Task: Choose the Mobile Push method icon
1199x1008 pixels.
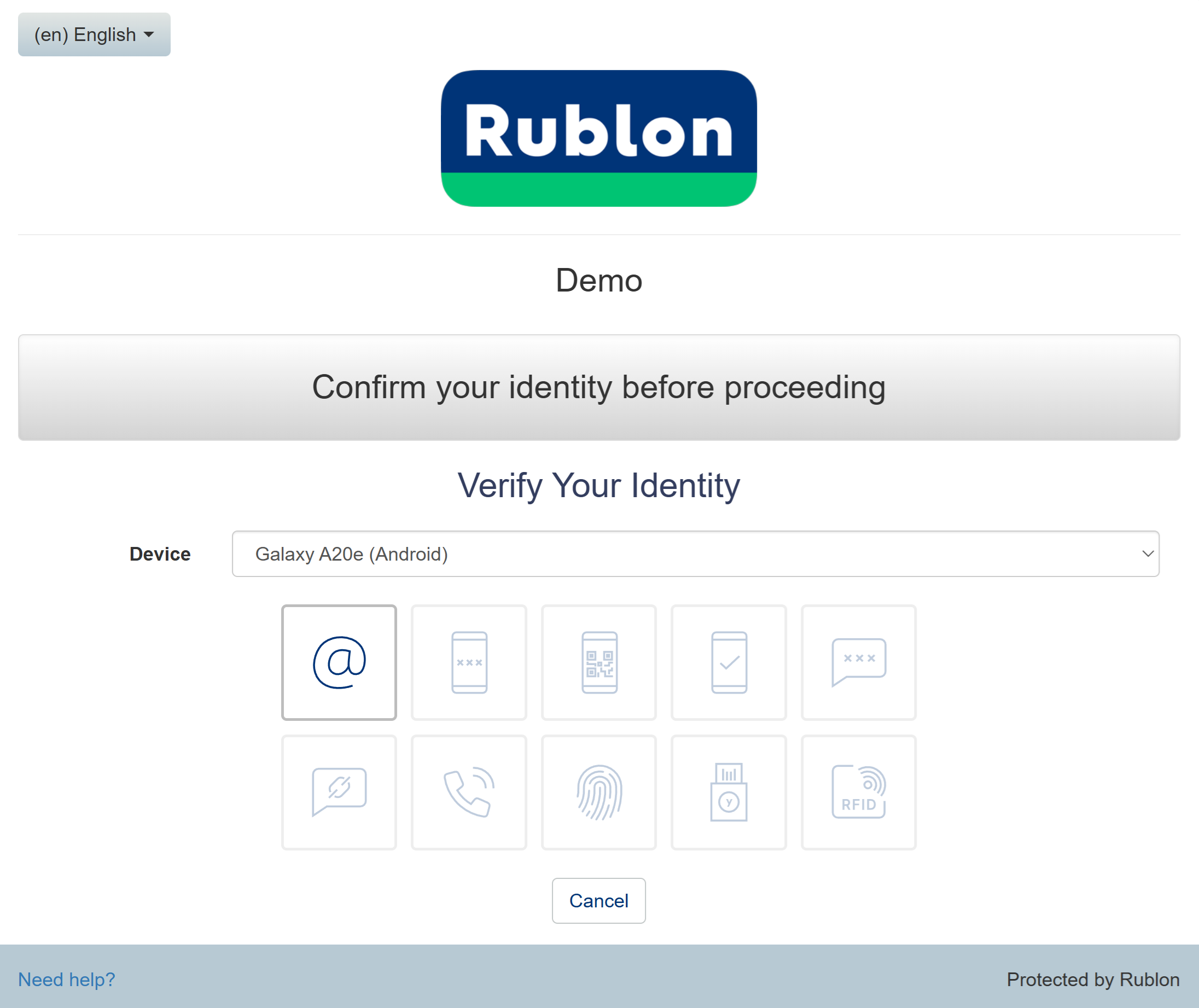Action: point(729,662)
